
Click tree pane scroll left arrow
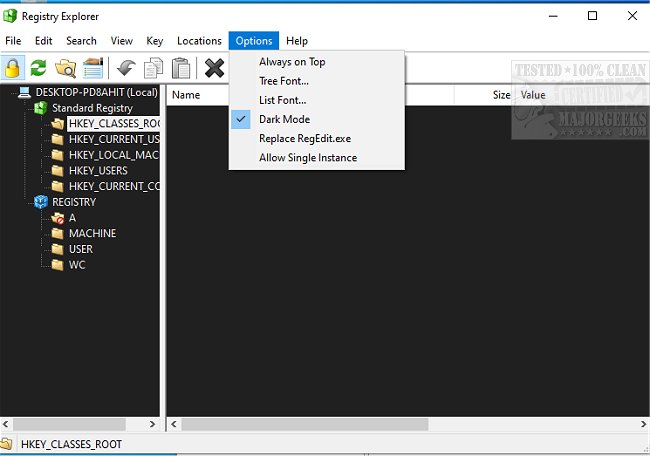click(x=6, y=424)
